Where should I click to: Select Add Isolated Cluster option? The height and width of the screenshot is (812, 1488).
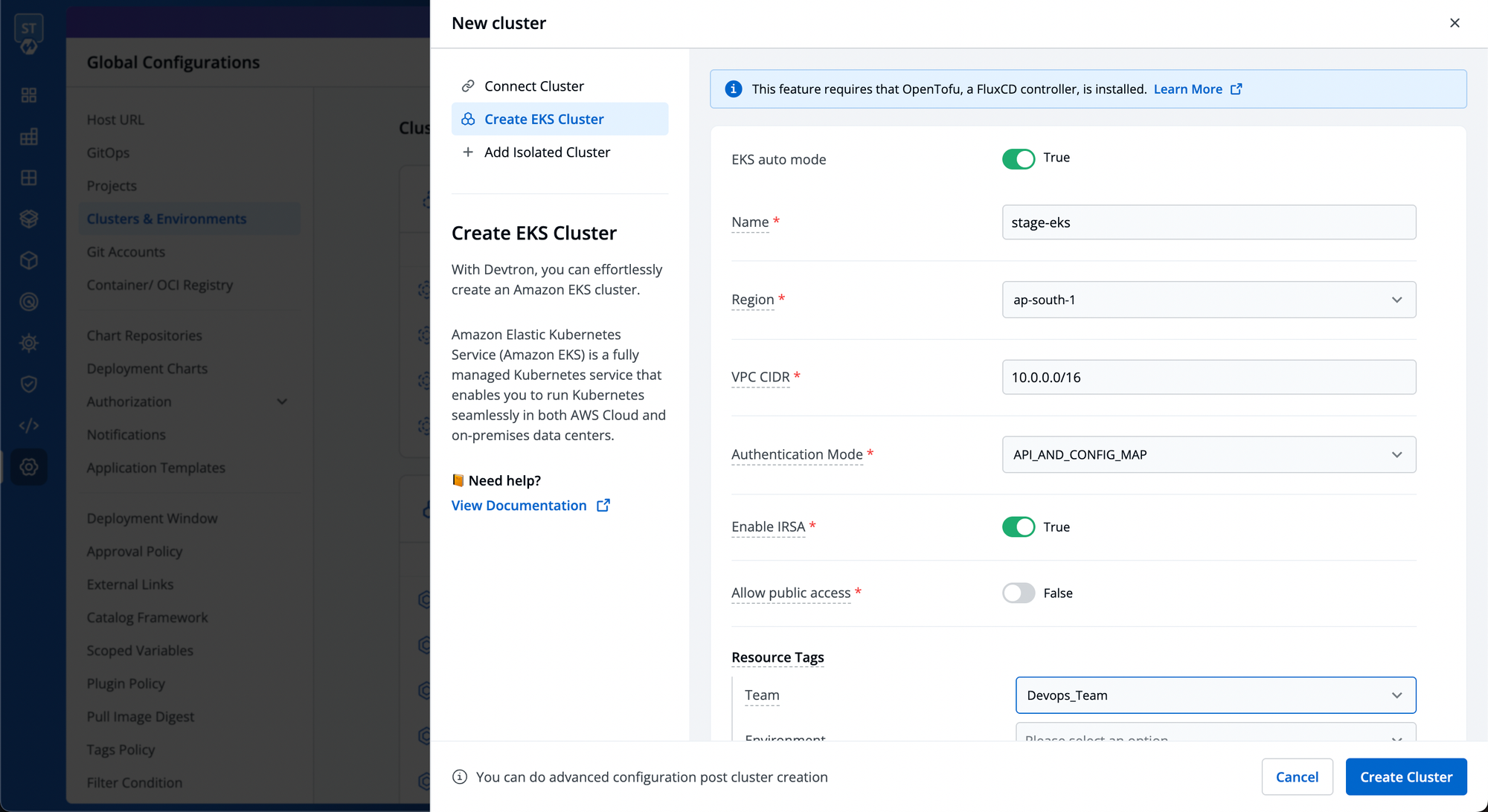(559, 152)
